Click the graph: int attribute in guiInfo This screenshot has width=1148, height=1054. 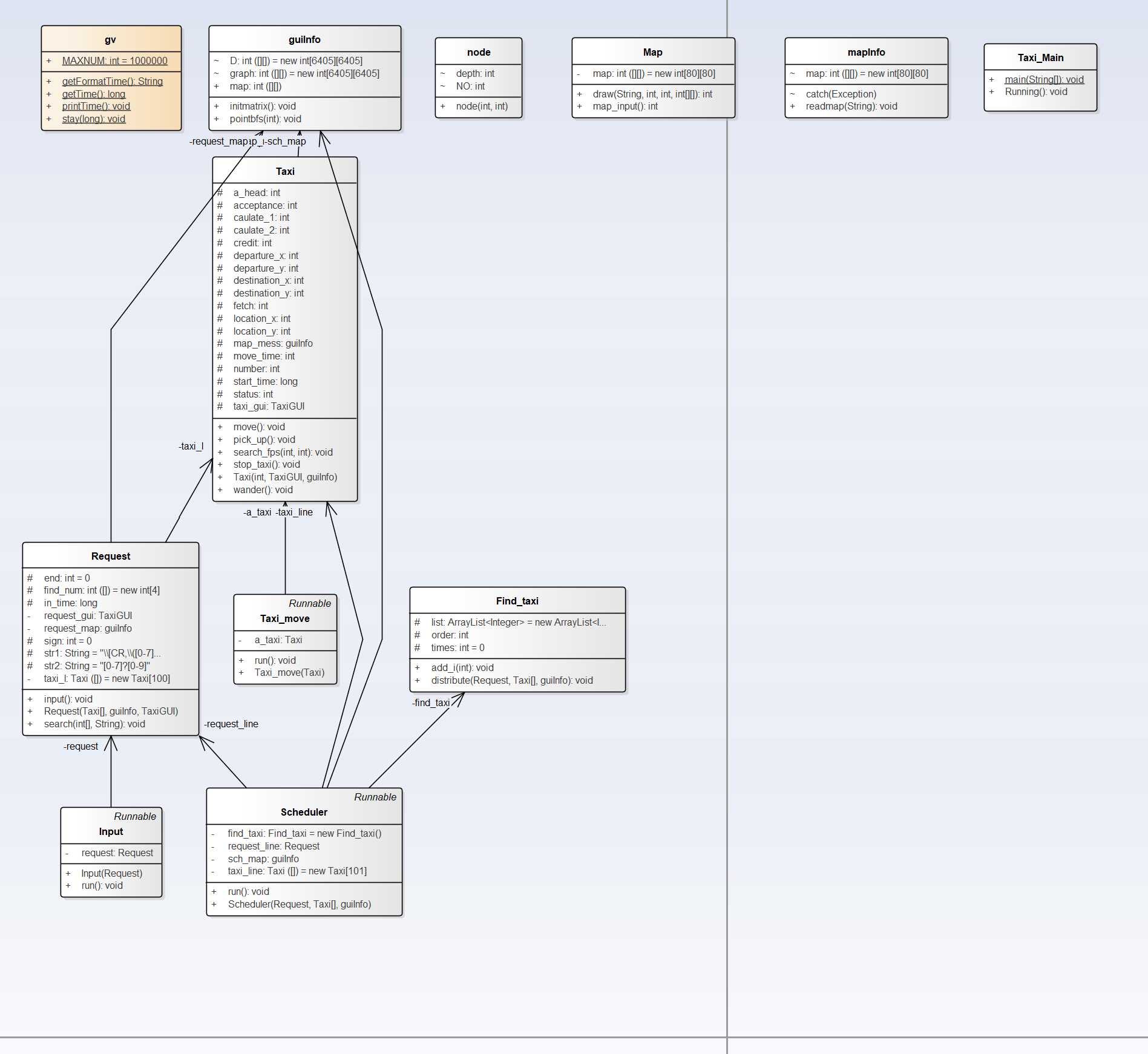point(304,73)
